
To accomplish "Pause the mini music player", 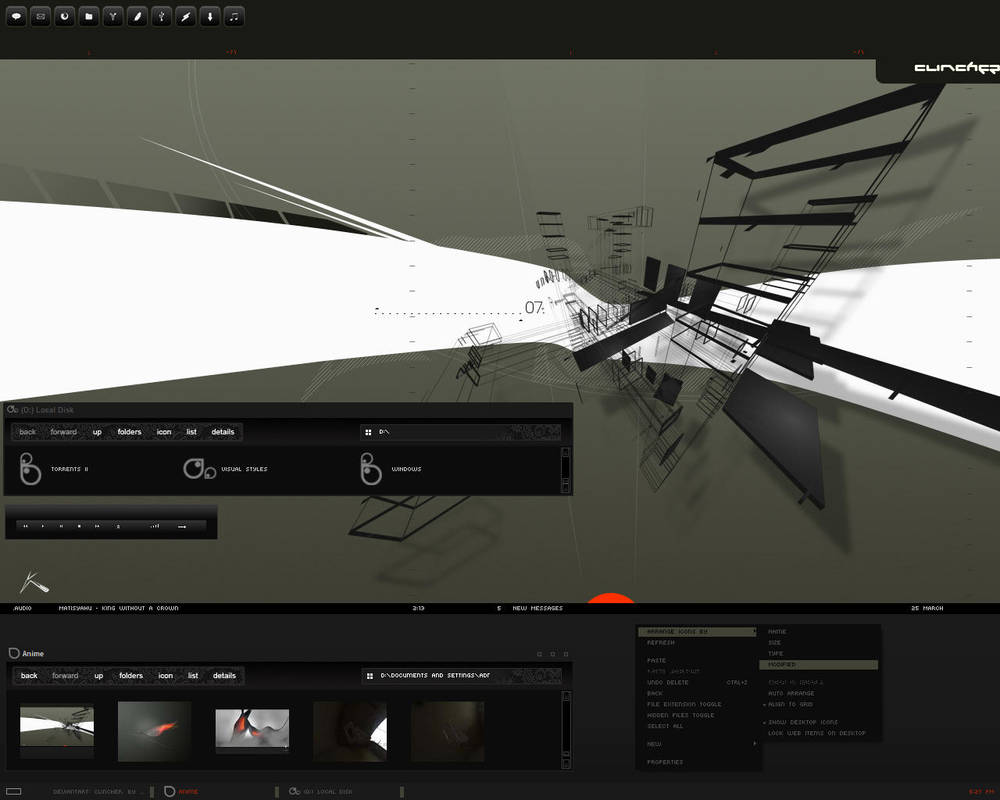I will 61,526.
